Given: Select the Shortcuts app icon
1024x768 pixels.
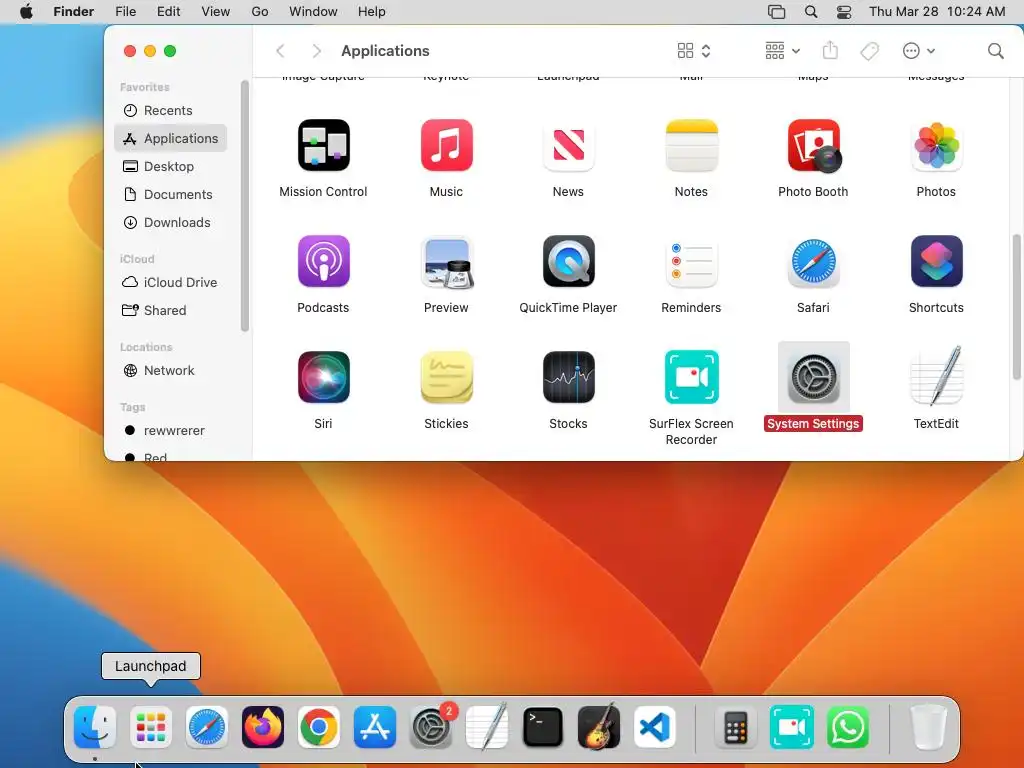Looking at the screenshot, I should pyautogui.click(x=936, y=261).
